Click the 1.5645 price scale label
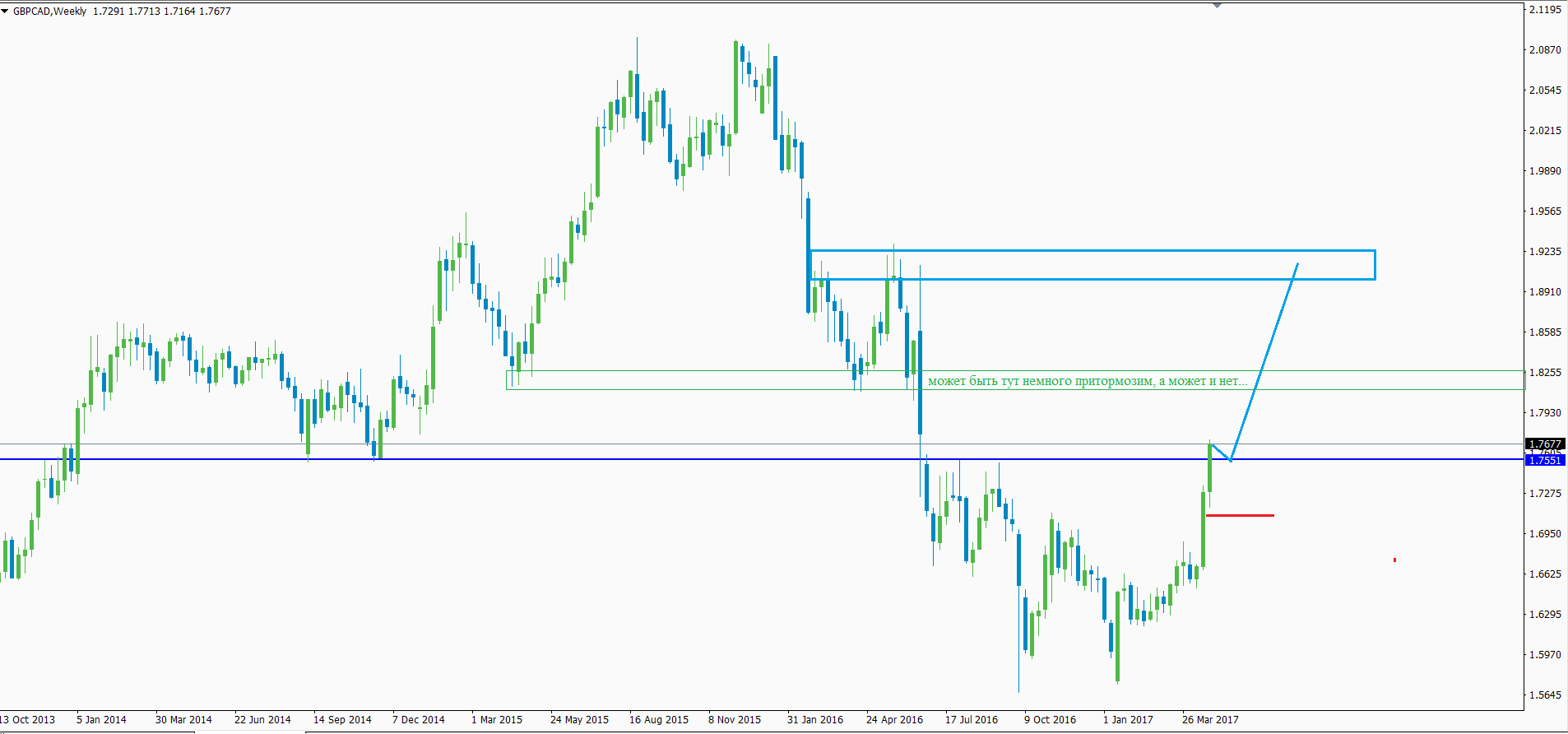1568x734 pixels. tap(1545, 695)
